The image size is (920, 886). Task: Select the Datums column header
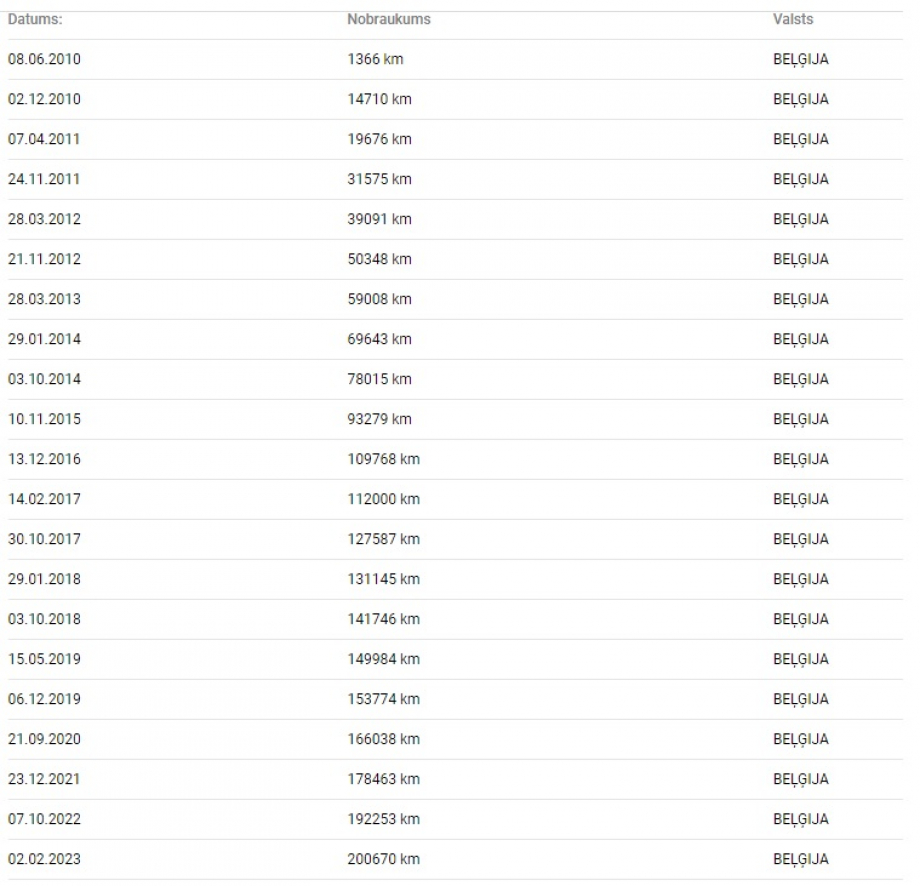pos(35,19)
